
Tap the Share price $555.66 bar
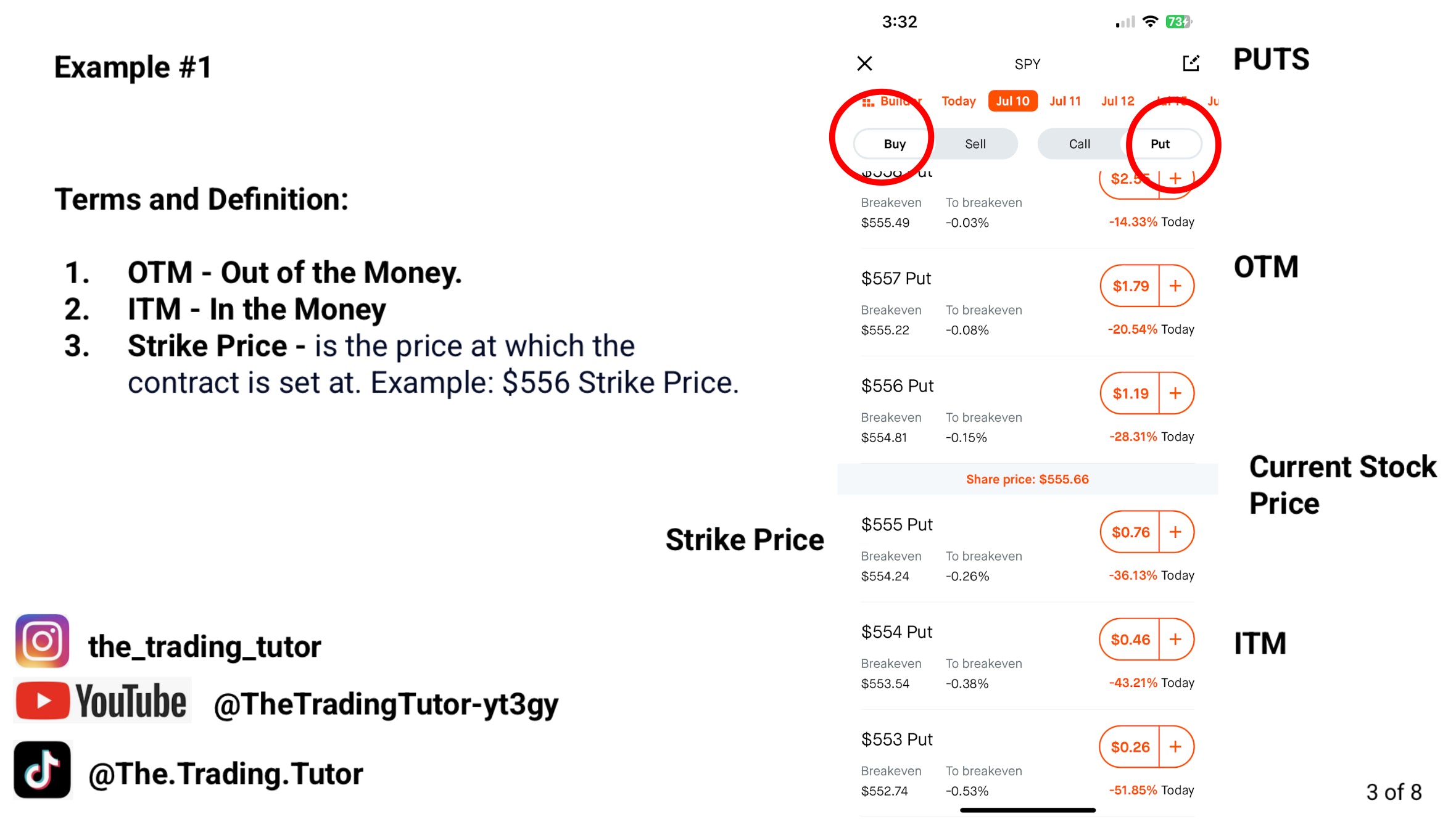pos(1027,479)
